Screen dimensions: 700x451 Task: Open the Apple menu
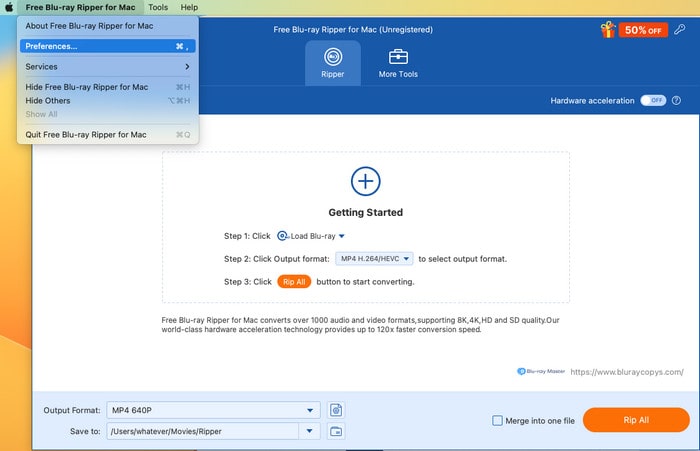tap(9, 7)
